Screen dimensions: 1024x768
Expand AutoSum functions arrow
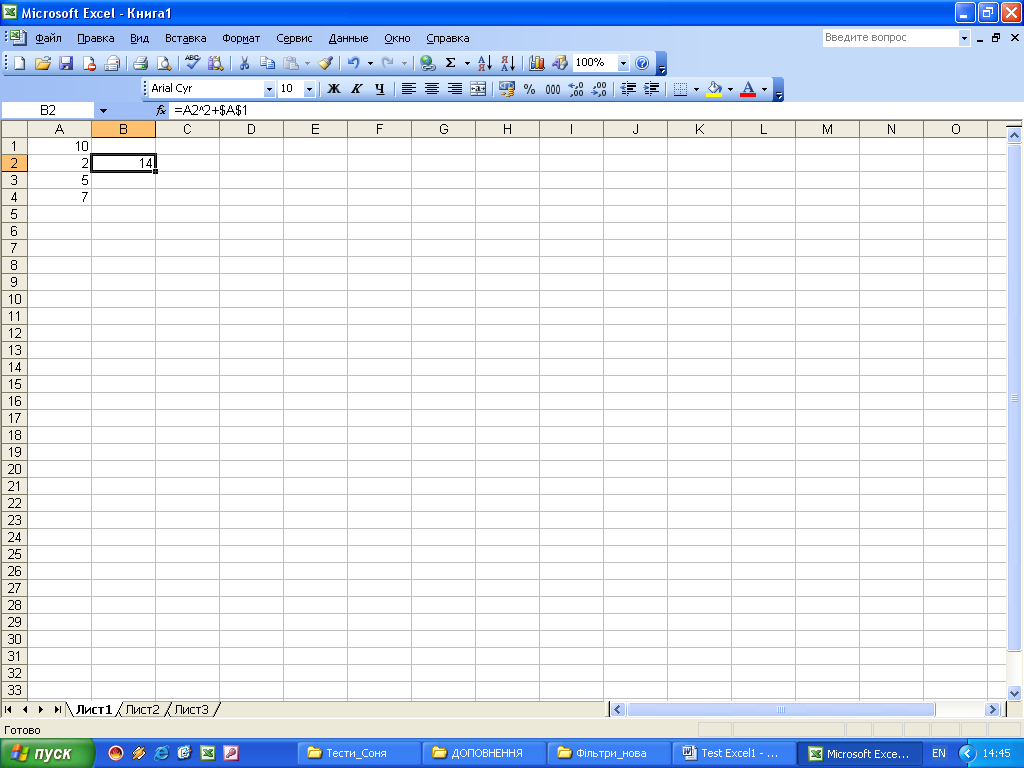pos(467,63)
